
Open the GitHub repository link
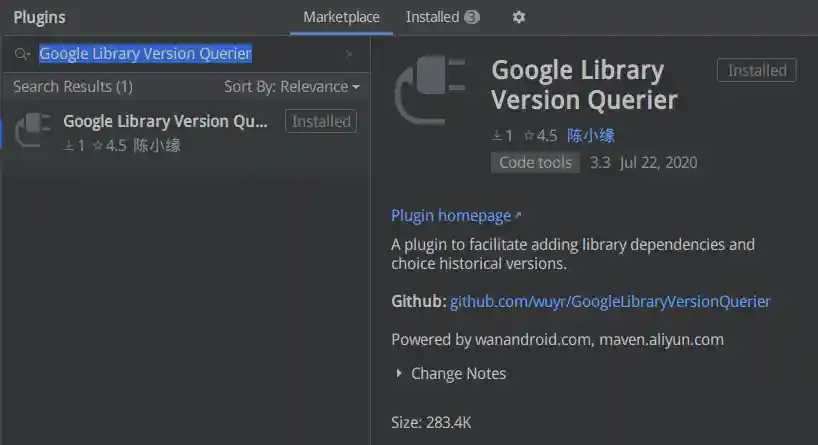tap(610, 301)
